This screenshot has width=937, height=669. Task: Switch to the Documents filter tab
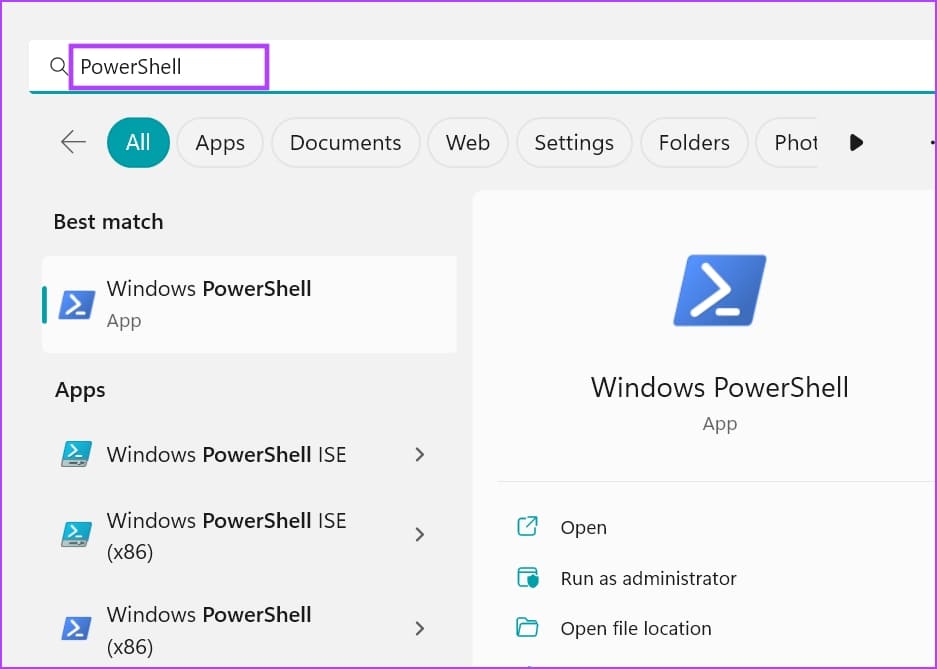[345, 143]
